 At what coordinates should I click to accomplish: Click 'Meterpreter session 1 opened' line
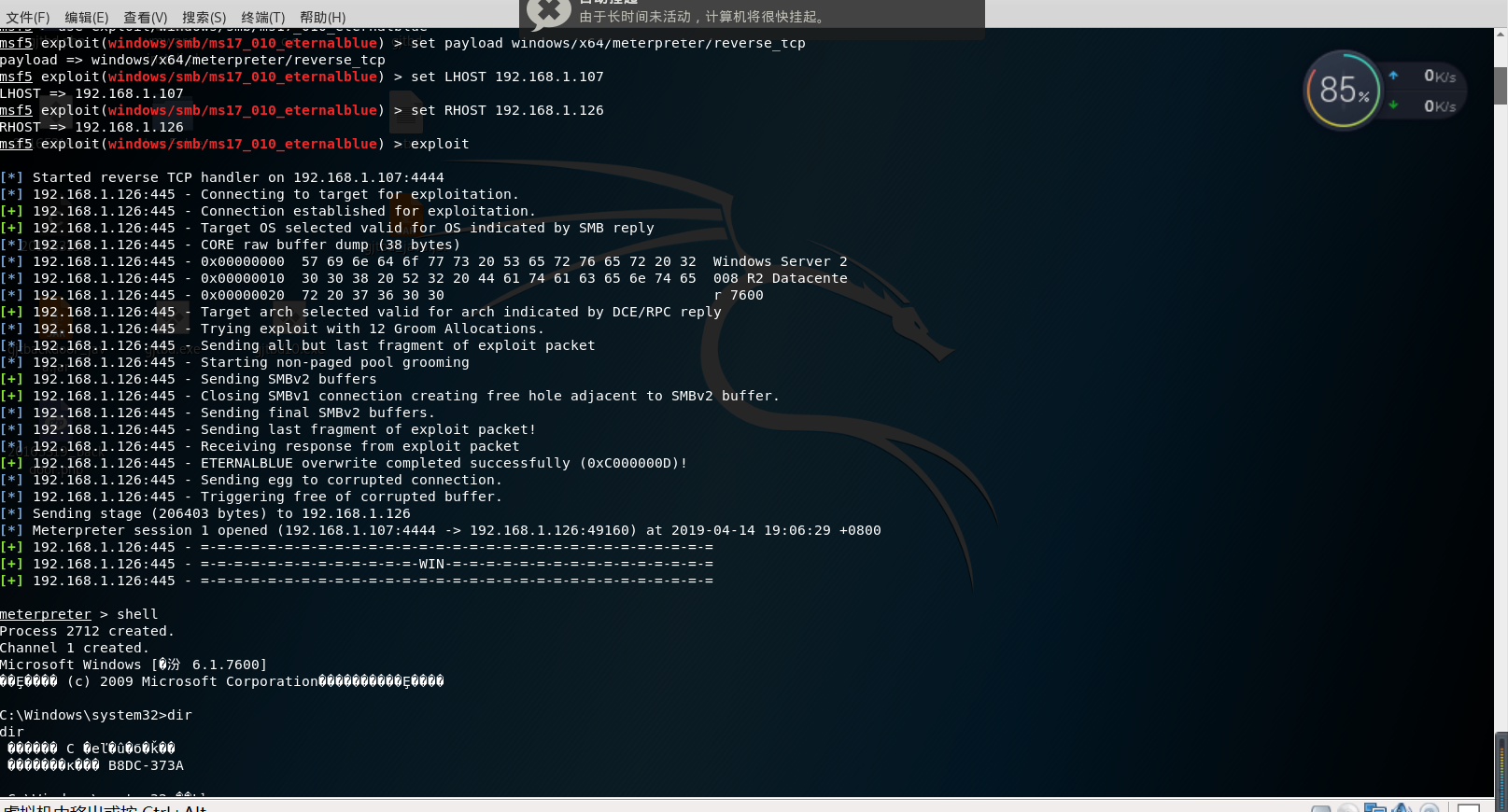(x=441, y=530)
